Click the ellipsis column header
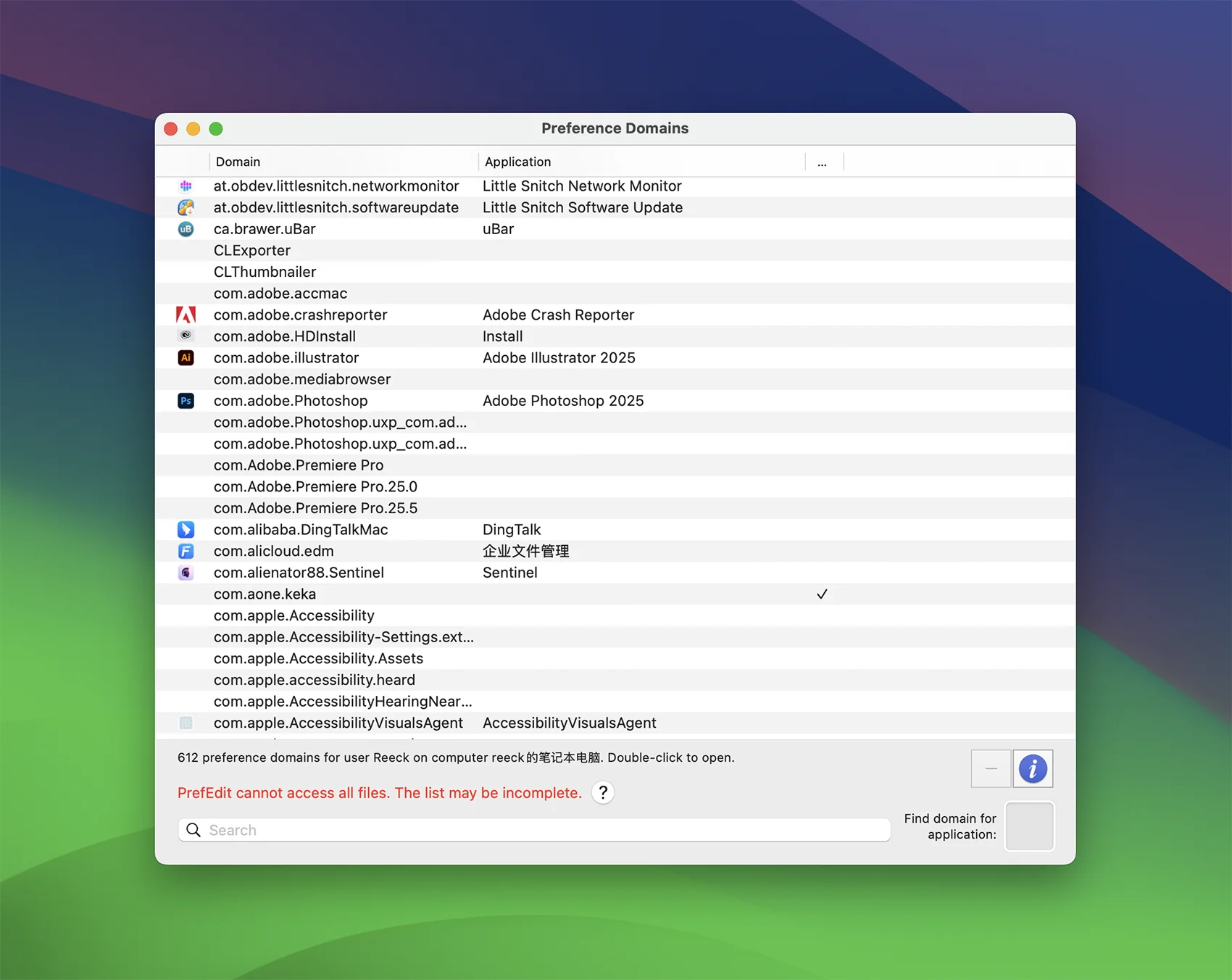The height and width of the screenshot is (980, 1232). [824, 162]
